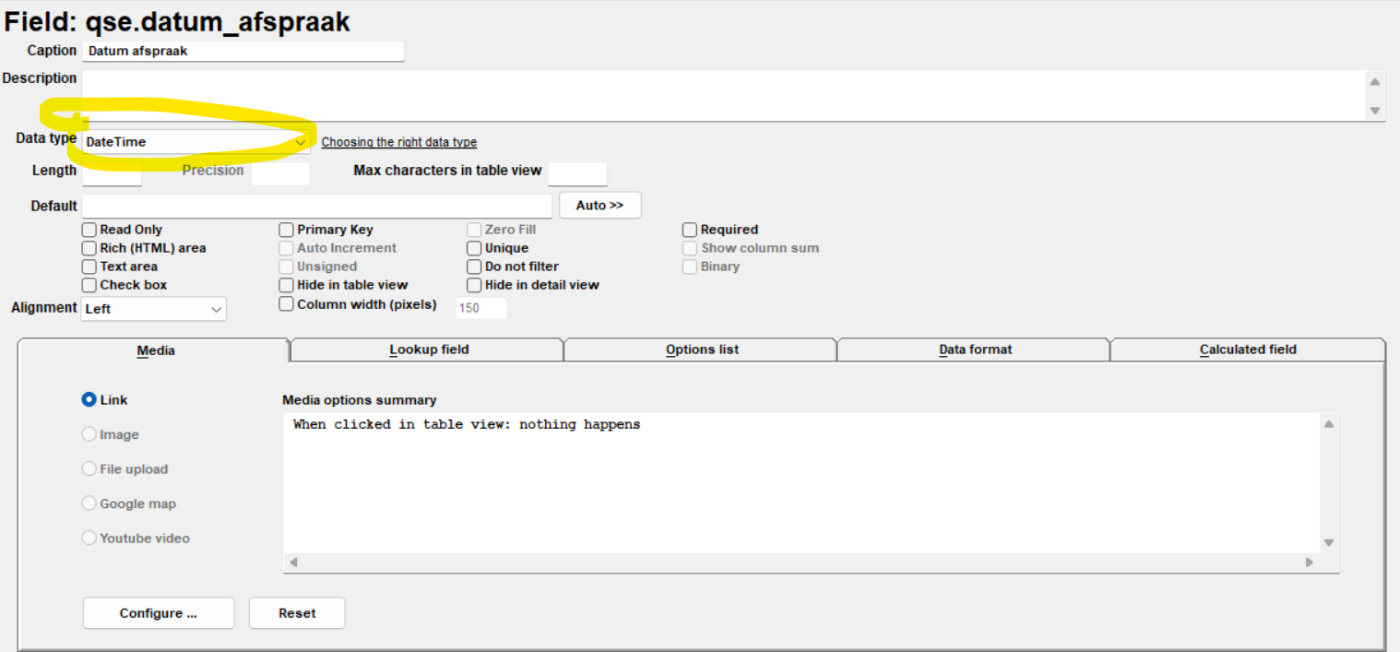Open the Alignment dropdown set to Left
This screenshot has height=652, width=1400.
[x=154, y=309]
